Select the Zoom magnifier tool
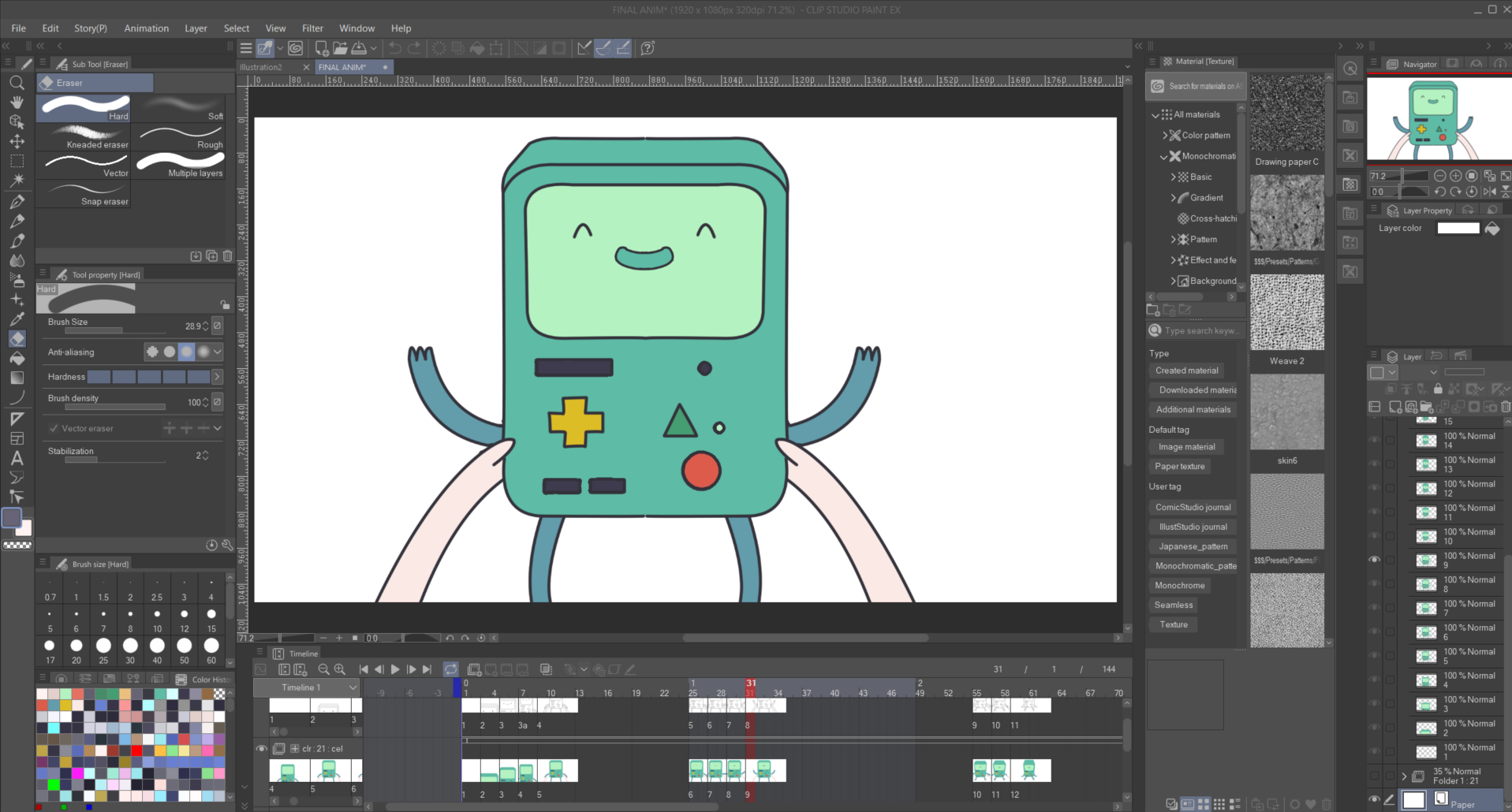Screen dimensions: 1512x812 click(x=17, y=83)
